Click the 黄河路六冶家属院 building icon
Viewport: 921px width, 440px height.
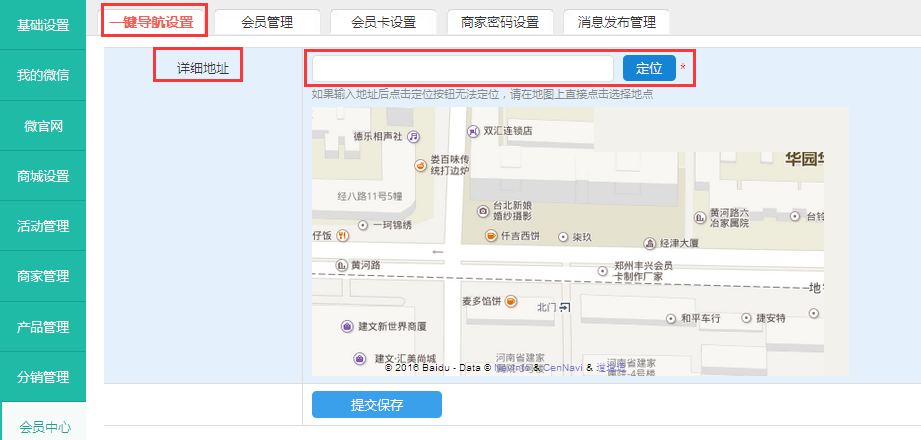(700, 217)
